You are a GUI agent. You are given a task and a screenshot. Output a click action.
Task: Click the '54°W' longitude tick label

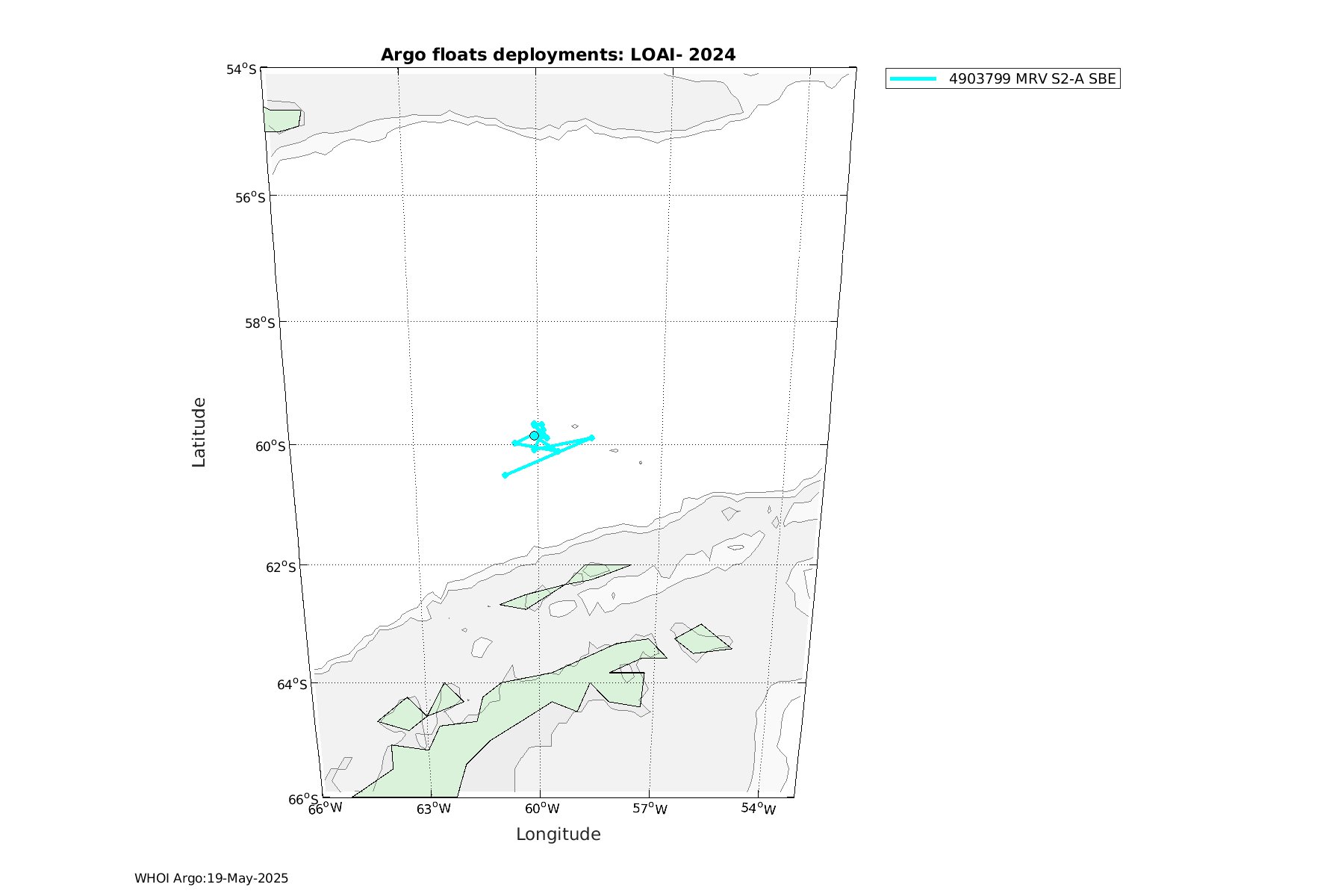(x=759, y=809)
